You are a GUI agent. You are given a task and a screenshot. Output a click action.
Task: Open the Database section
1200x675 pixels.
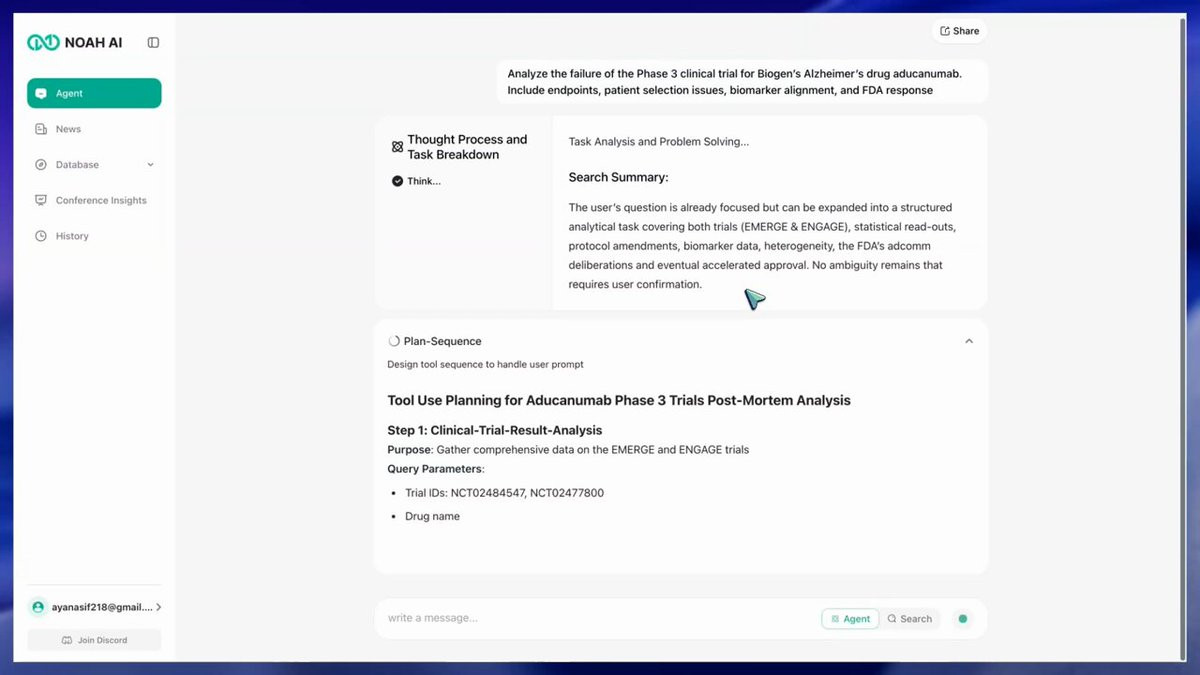94,165
